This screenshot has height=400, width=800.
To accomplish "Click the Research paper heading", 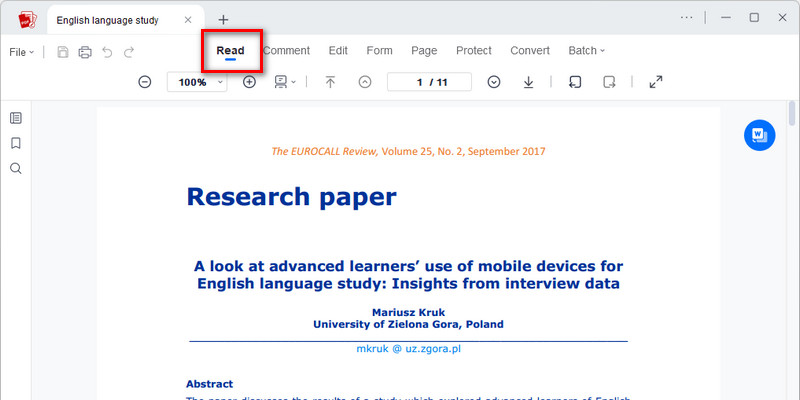I will click(291, 196).
